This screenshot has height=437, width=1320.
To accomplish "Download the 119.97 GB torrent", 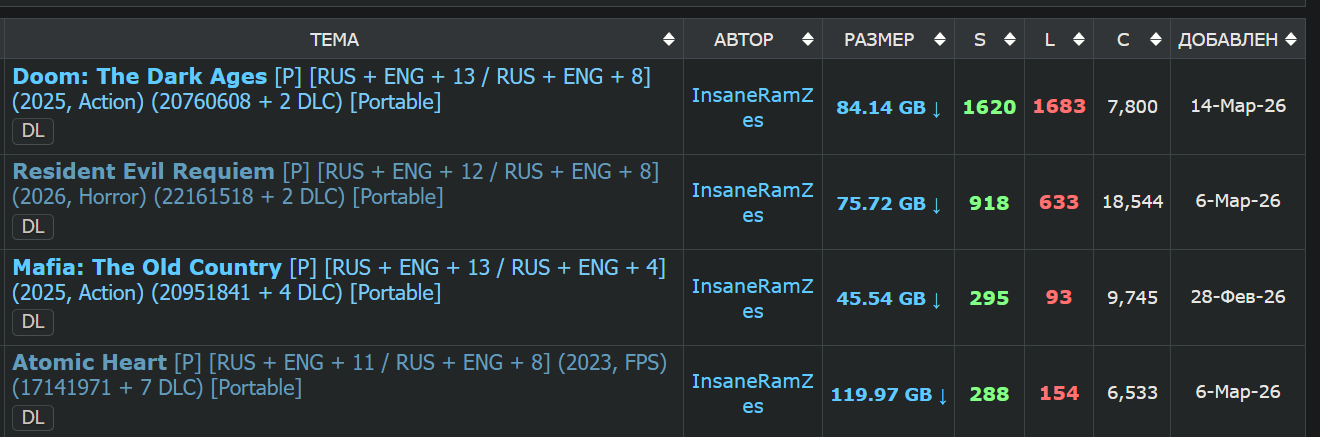I will click(x=889, y=395).
